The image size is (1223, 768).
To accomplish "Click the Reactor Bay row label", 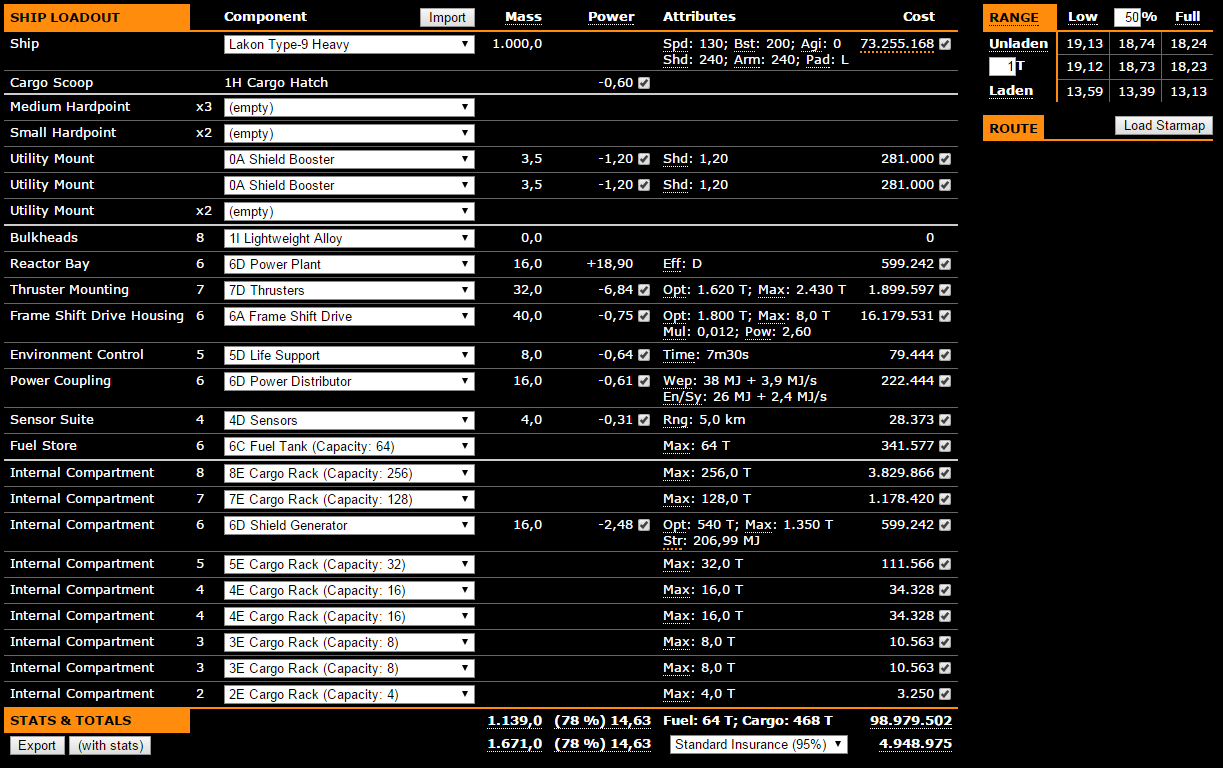I will click(50, 264).
